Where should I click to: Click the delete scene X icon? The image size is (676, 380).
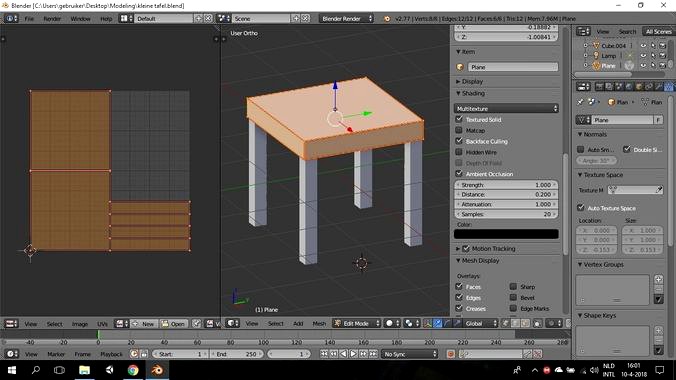coord(306,19)
